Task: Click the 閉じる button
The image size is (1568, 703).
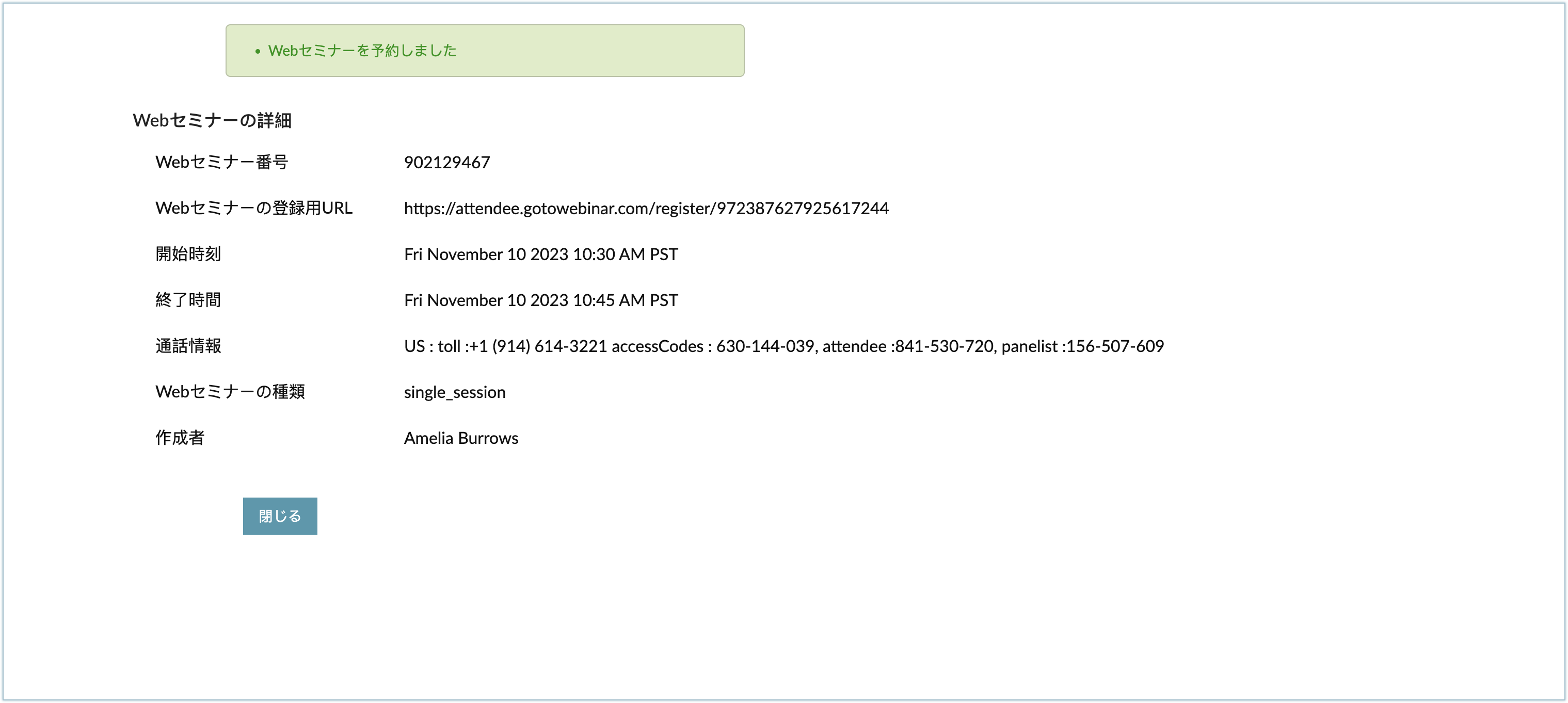Action: point(279,516)
